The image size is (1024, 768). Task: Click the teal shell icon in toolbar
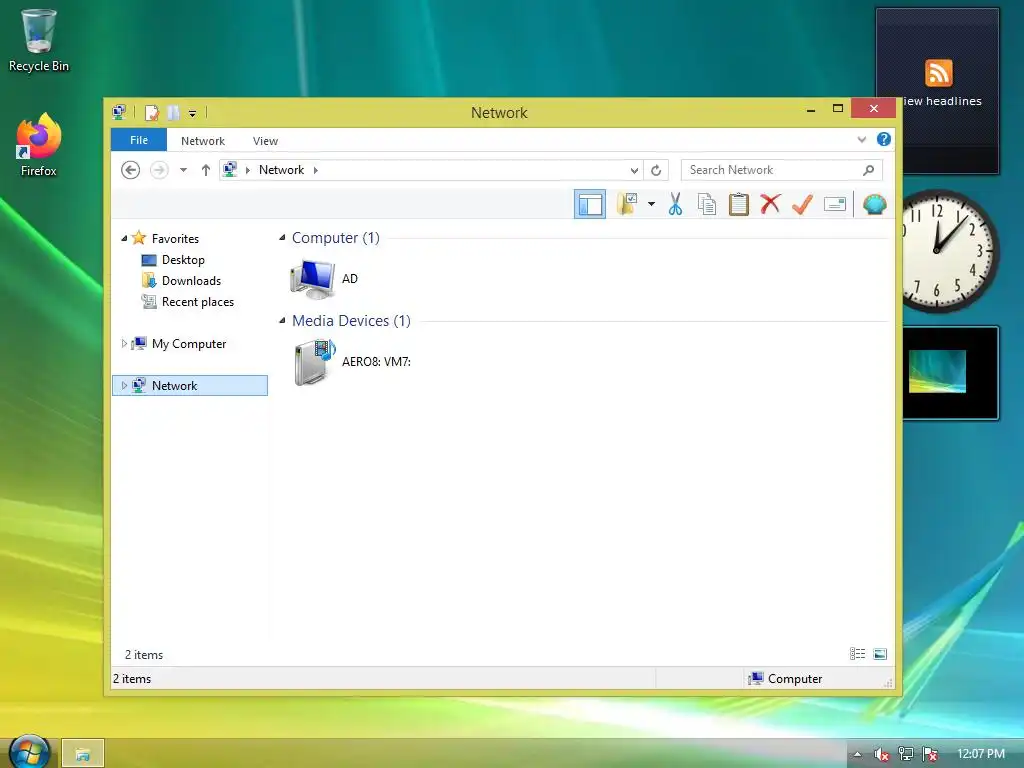874,204
